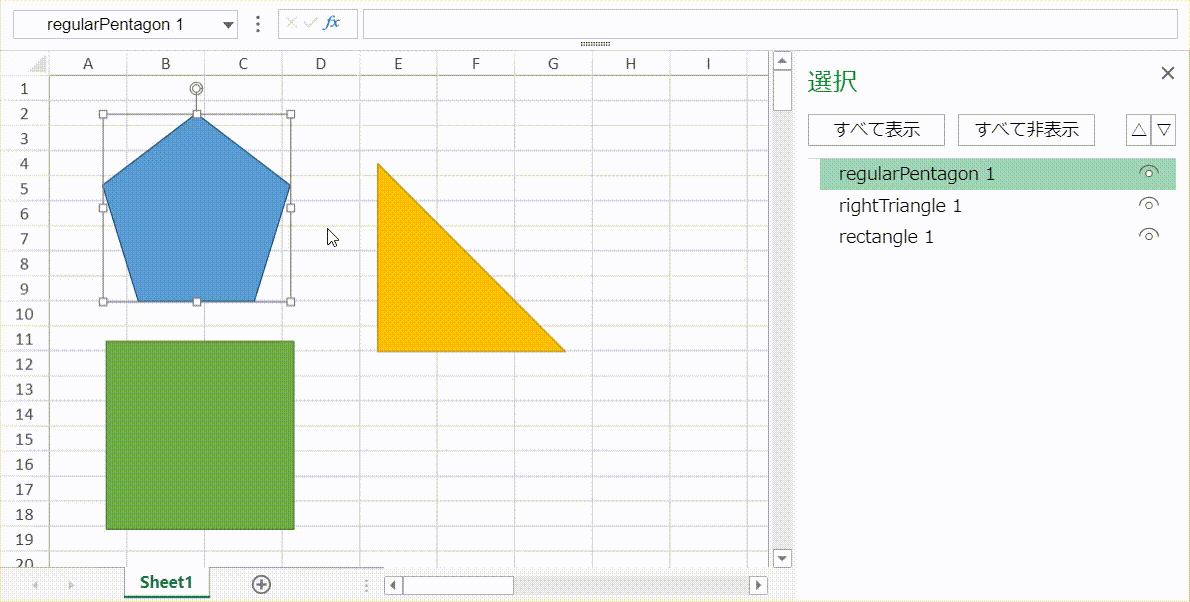This screenshot has width=1190, height=602.
Task: Click the cancel X icon in formula bar
Action: point(292,23)
